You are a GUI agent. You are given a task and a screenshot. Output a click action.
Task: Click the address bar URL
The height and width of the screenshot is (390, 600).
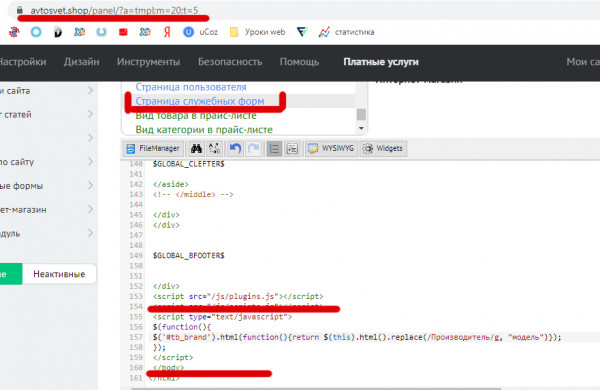coord(114,10)
